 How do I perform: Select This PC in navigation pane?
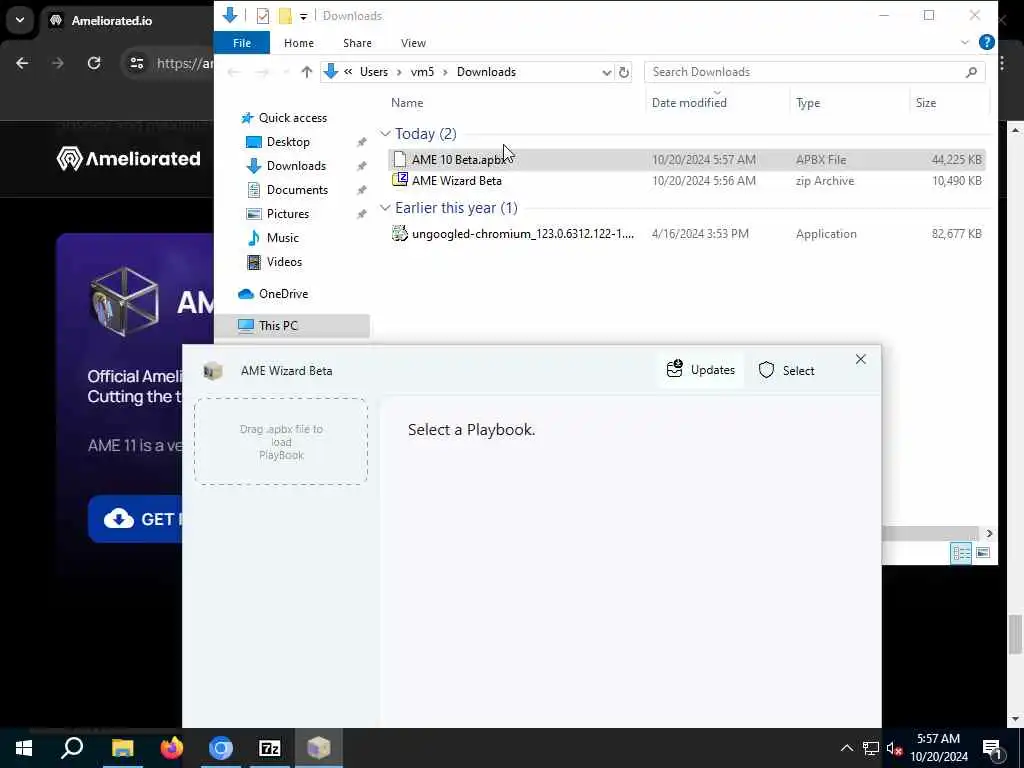[x=292, y=325]
